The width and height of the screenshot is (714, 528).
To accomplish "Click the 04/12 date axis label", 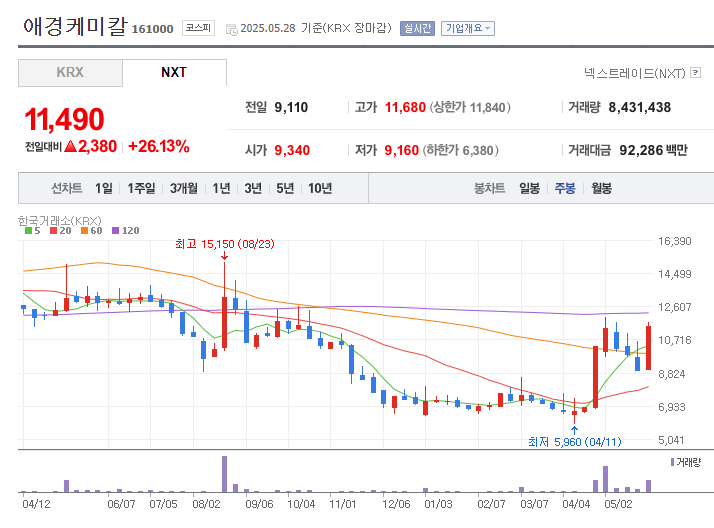I will 36,504.
